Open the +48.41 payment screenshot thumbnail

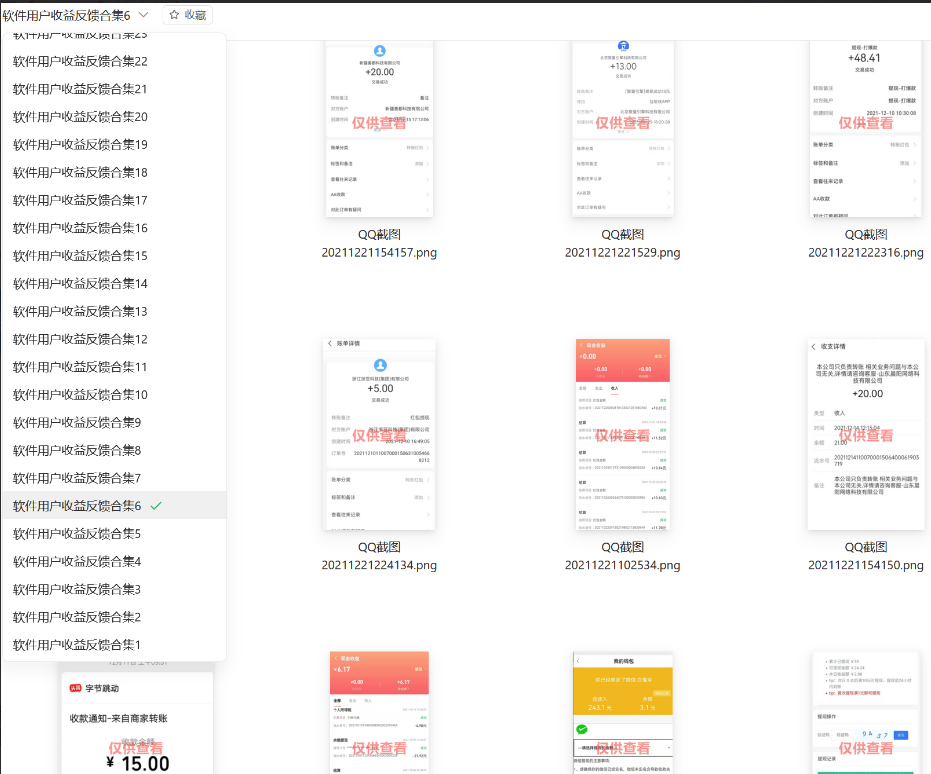pyautogui.click(x=865, y=128)
